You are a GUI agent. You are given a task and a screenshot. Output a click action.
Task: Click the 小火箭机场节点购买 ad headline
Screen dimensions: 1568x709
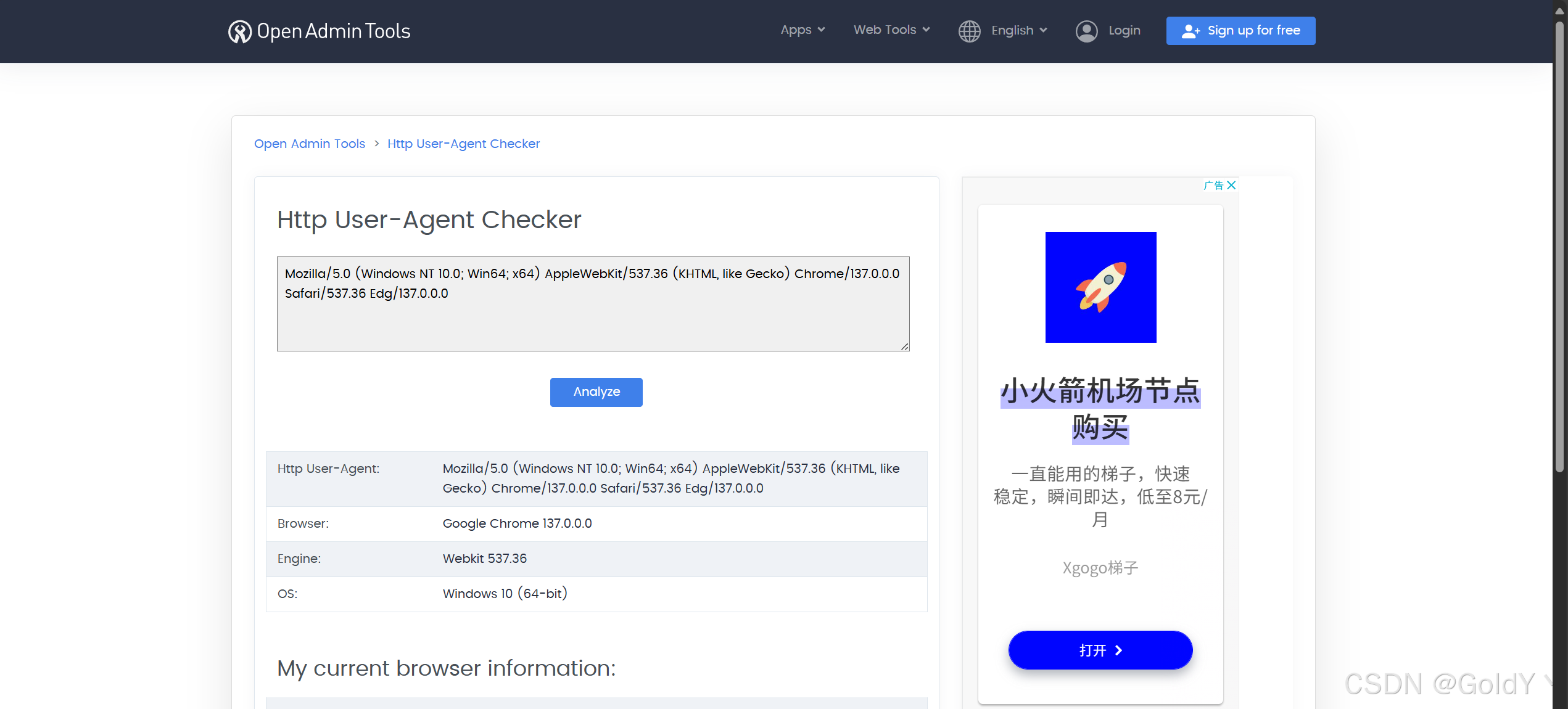[x=1100, y=409]
